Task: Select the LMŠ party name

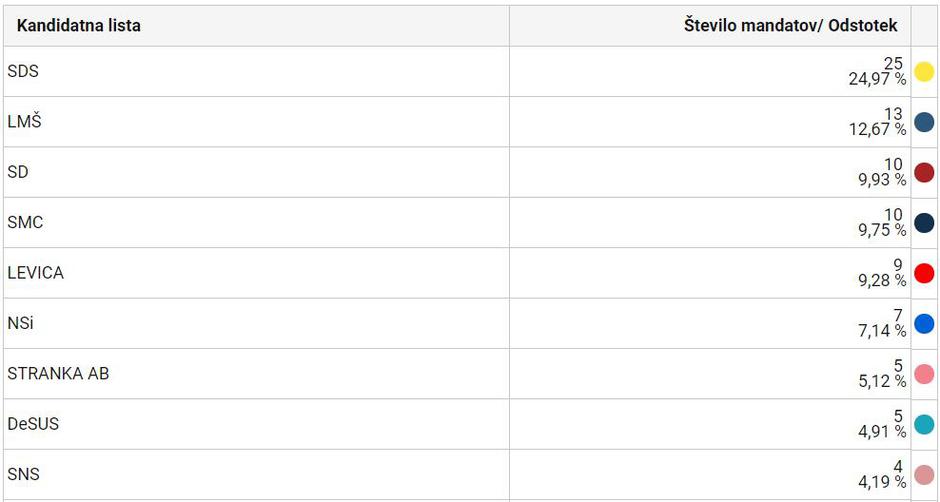Action: click(24, 122)
